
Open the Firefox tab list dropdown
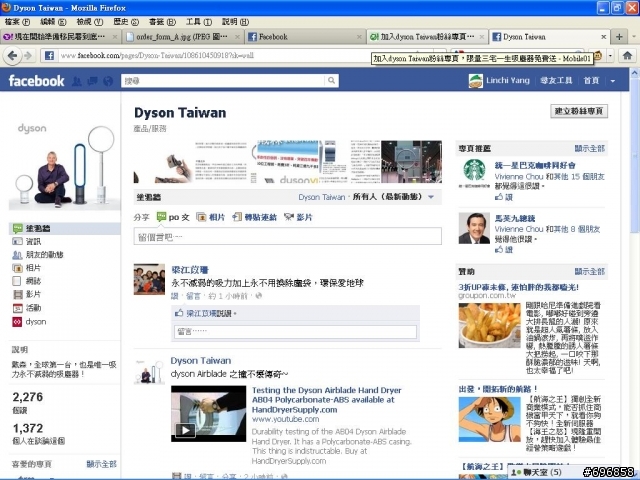point(634,37)
